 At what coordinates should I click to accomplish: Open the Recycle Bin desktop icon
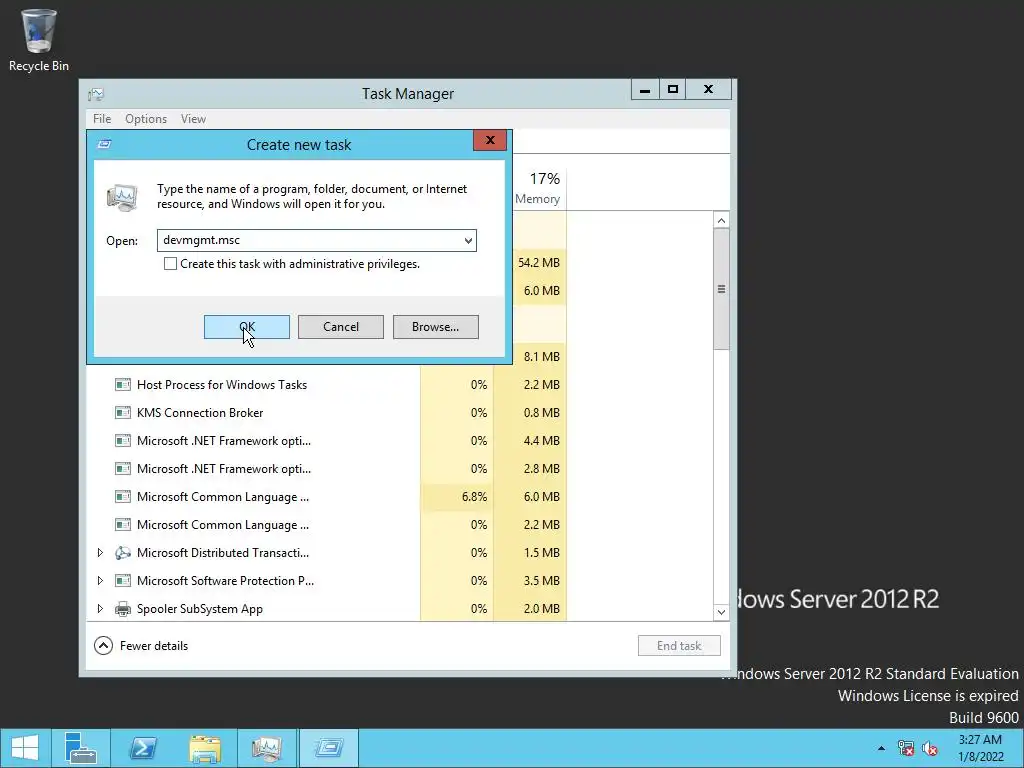point(39,40)
